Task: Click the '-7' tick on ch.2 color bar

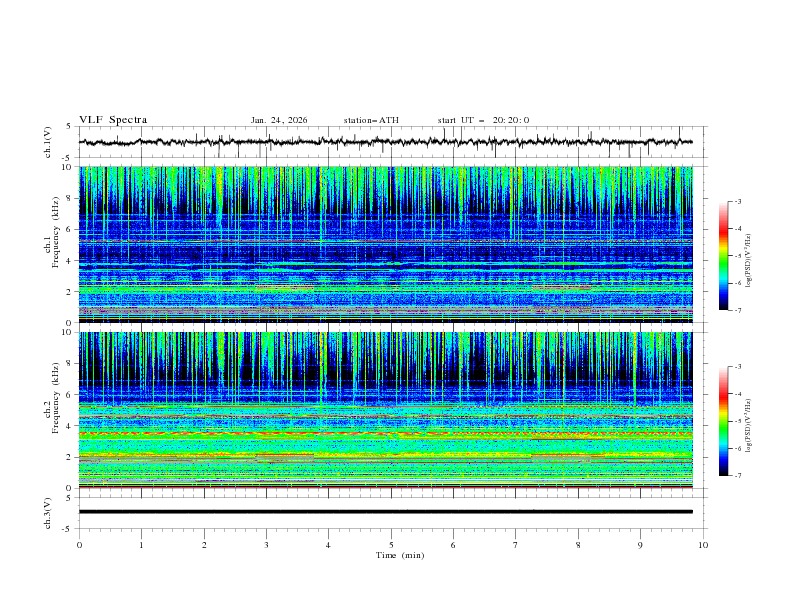Action: [x=737, y=475]
